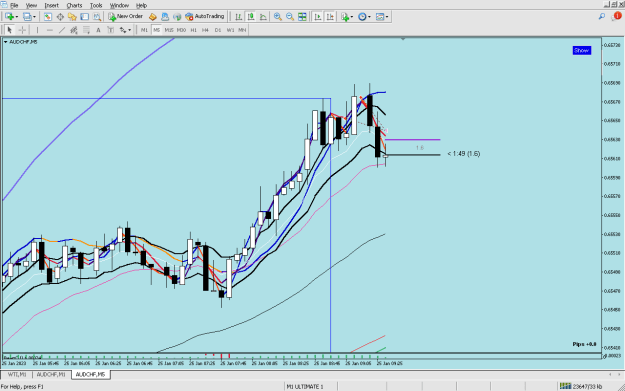Enable the crosshair cursor mode

(x=22, y=30)
